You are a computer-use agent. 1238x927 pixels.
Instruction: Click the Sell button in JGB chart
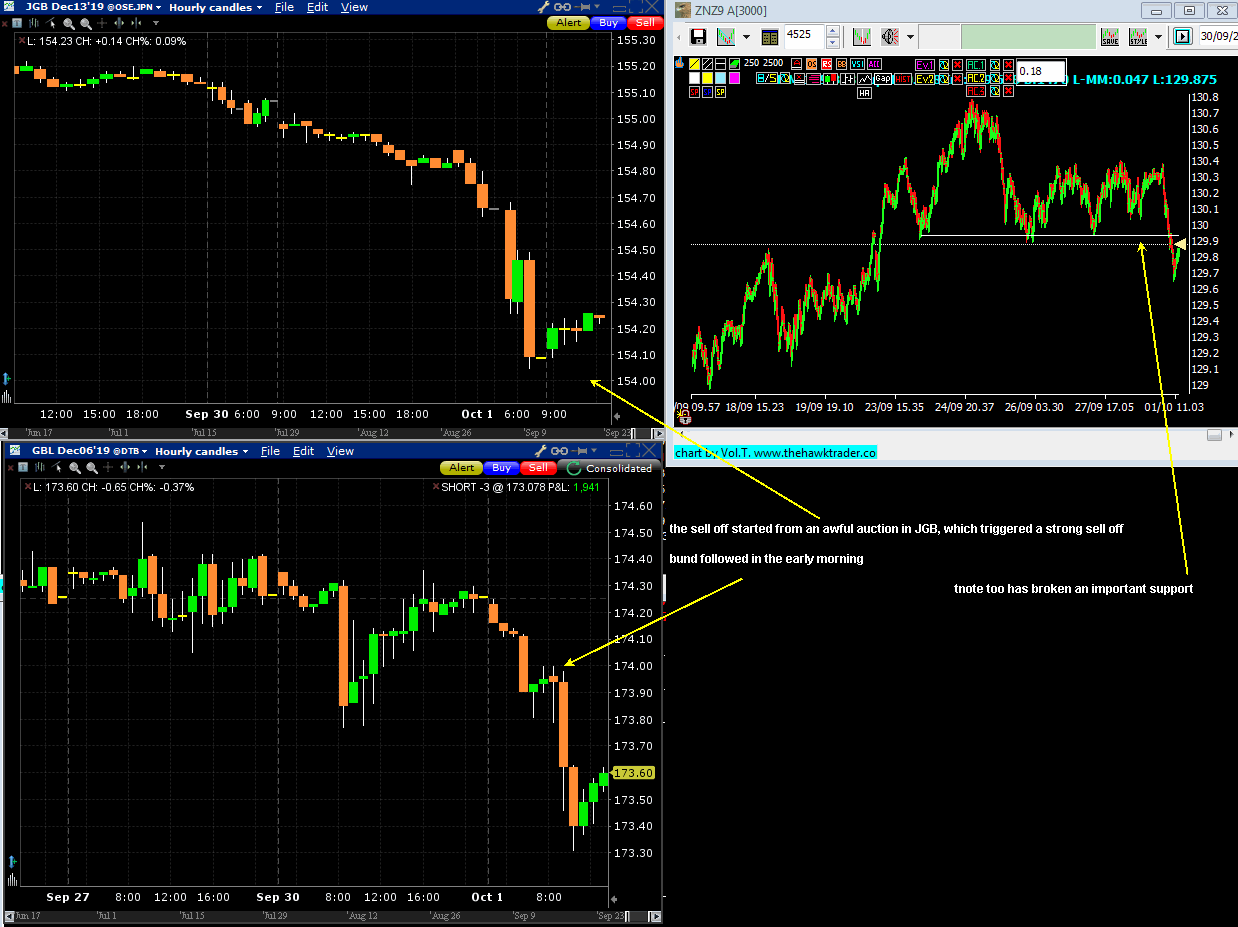tap(645, 23)
